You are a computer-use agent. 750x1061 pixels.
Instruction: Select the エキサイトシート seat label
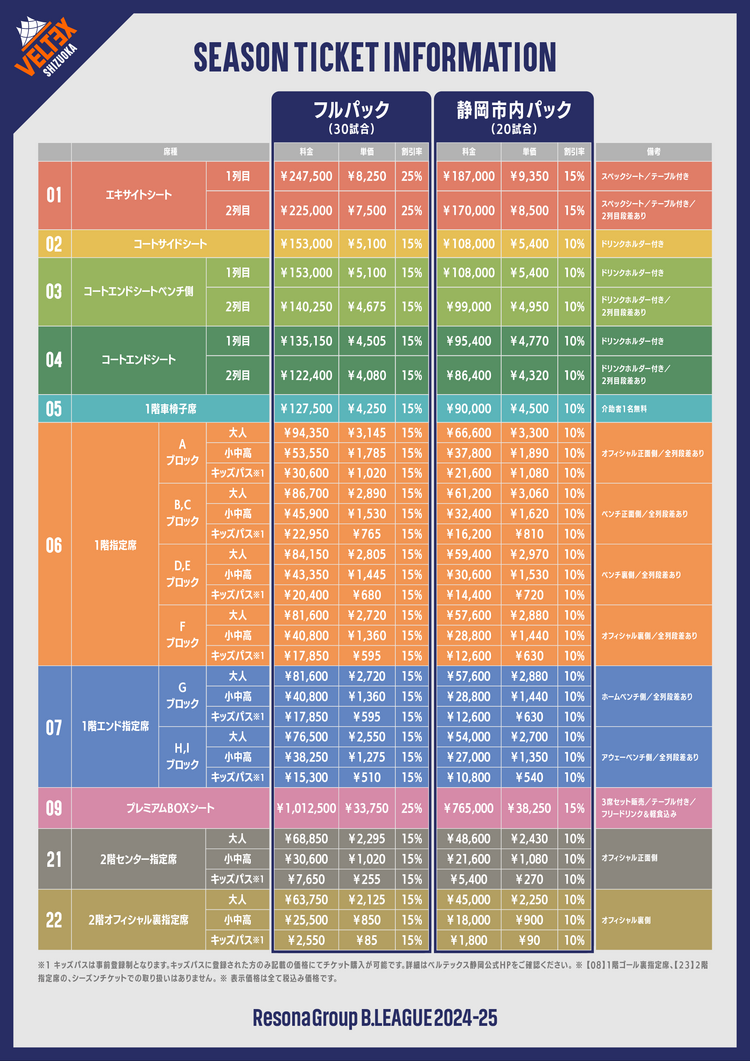tap(137, 193)
